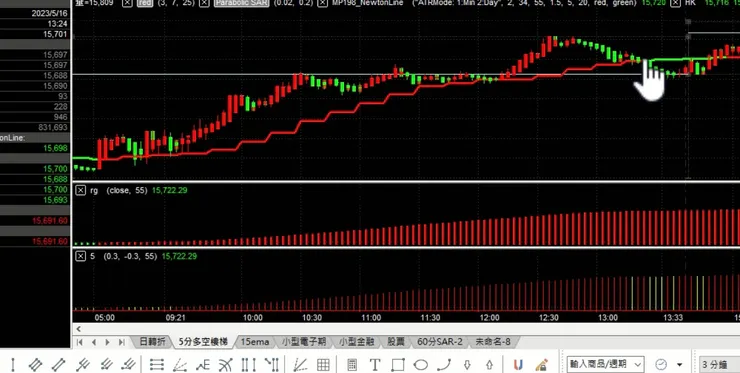This screenshot has height=373, width=740.
Task: Remove the MP198_NewtonLine indicator via its X
Action: 322,3
